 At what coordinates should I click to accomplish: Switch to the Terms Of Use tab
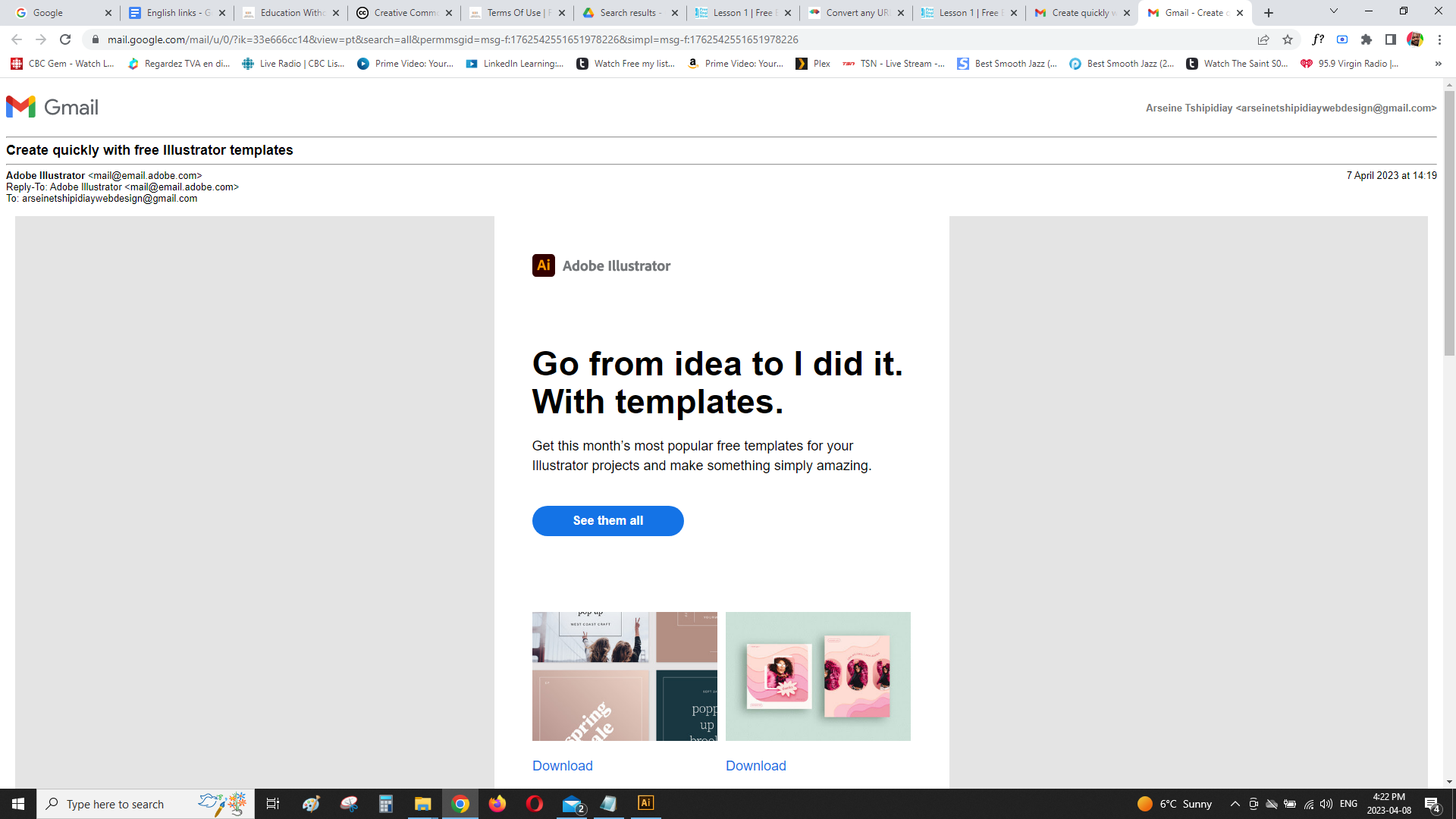[517, 13]
